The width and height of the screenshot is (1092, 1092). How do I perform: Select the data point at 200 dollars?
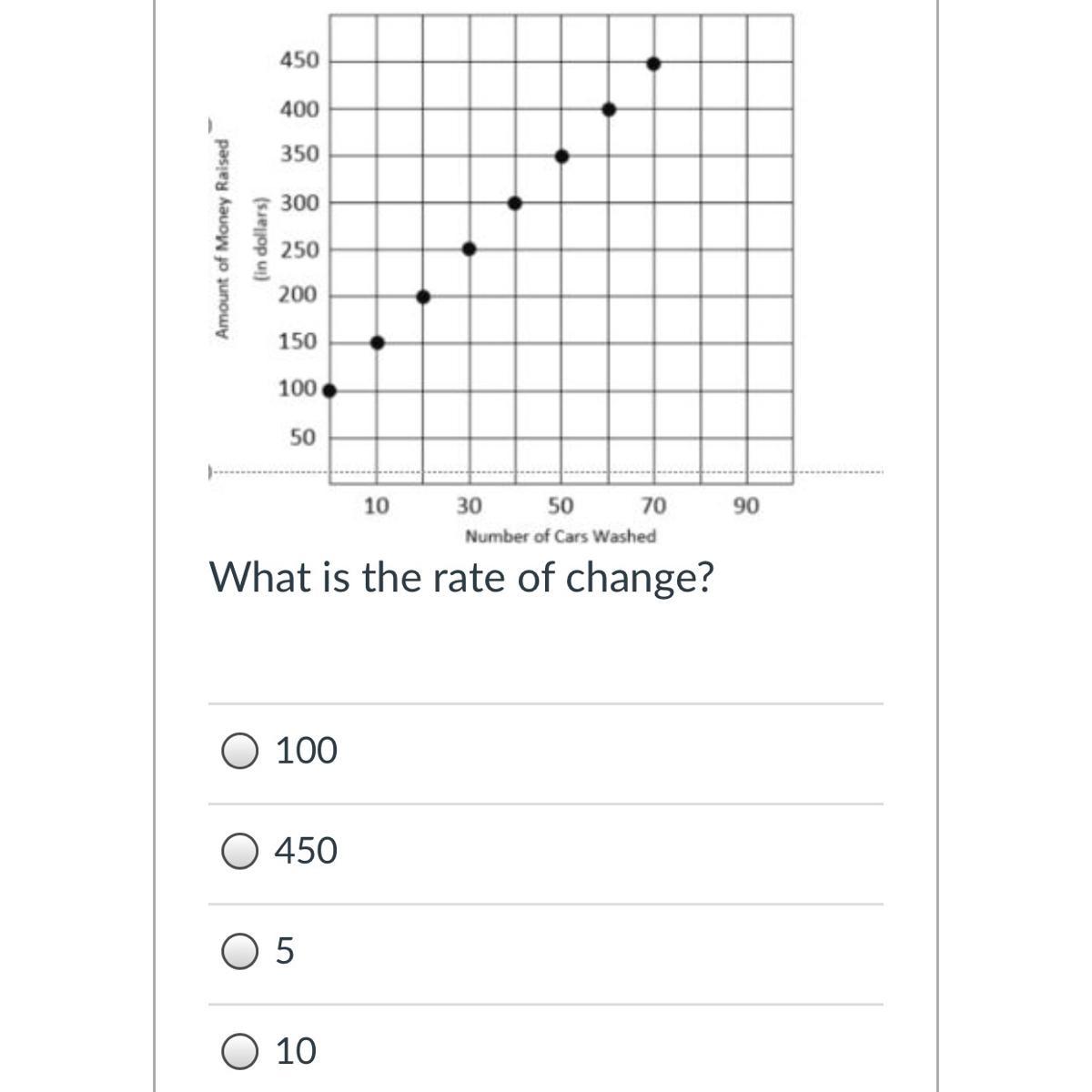click(423, 297)
